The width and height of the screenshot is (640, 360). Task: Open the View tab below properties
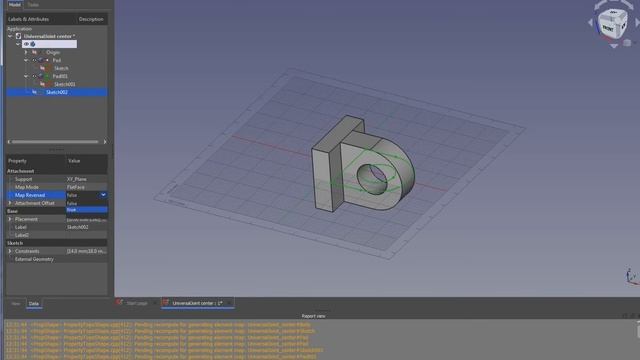[16, 304]
